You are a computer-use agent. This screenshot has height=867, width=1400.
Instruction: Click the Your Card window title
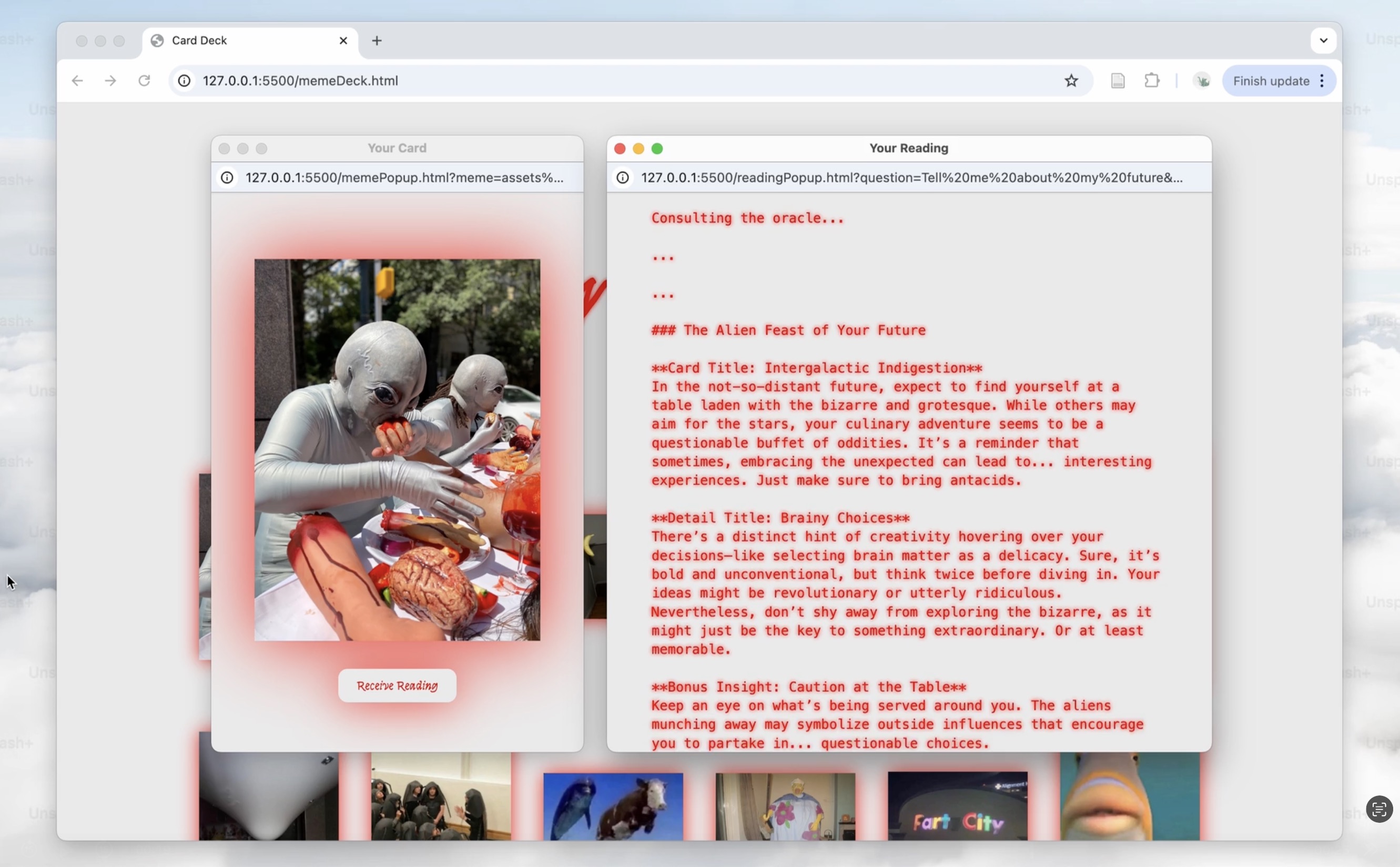397,148
